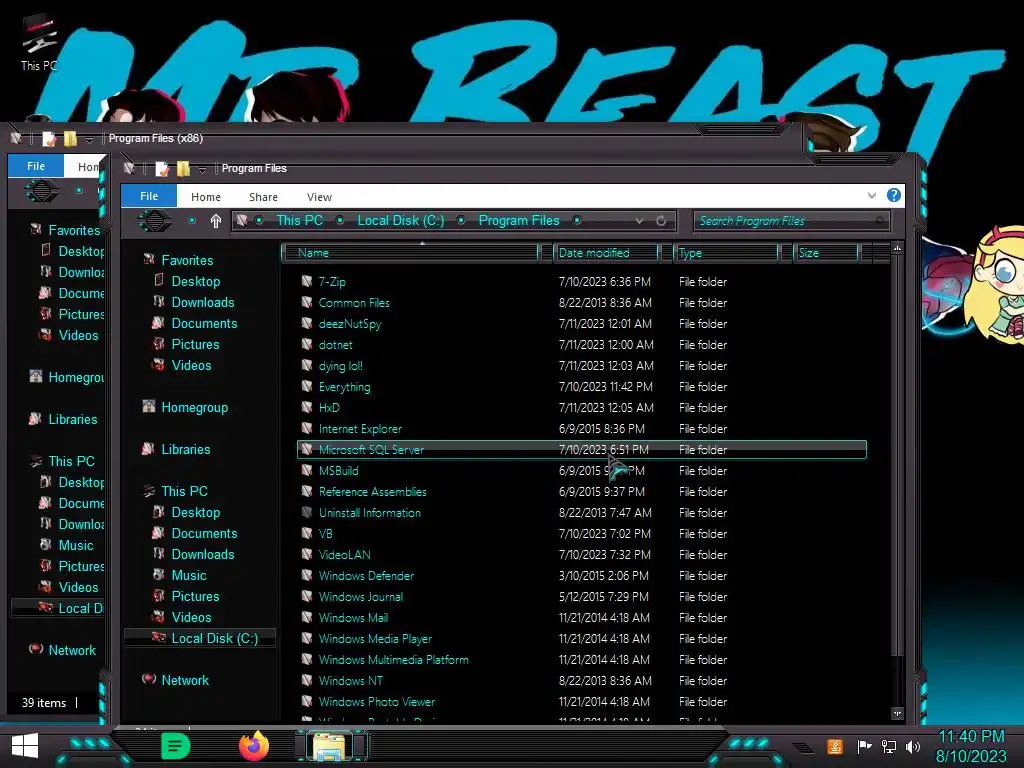Select the Windows Photo Viewer folder
The height and width of the screenshot is (768, 1024).
pyautogui.click(x=376, y=701)
